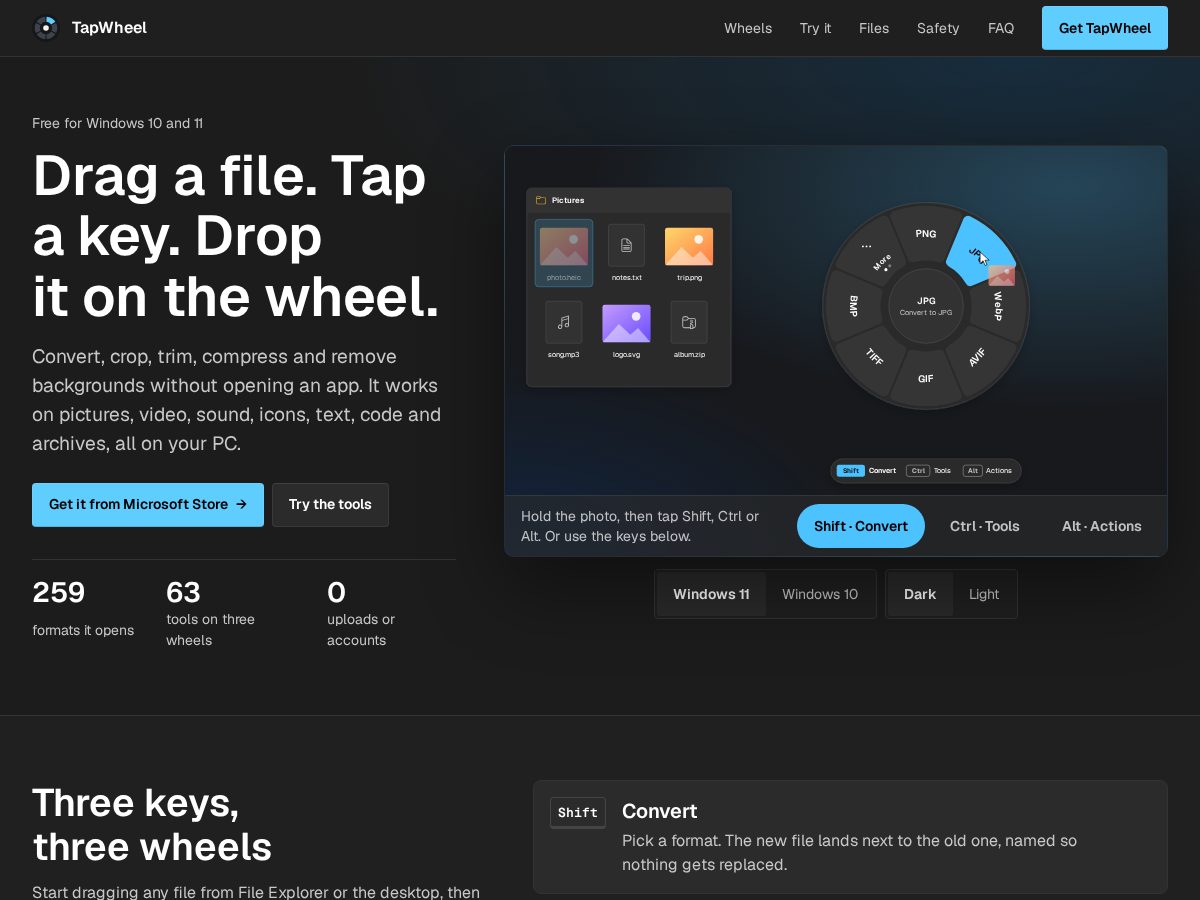Open the Try it nav link
Image resolution: width=1200 pixels, height=900 pixels.
coord(815,28)
